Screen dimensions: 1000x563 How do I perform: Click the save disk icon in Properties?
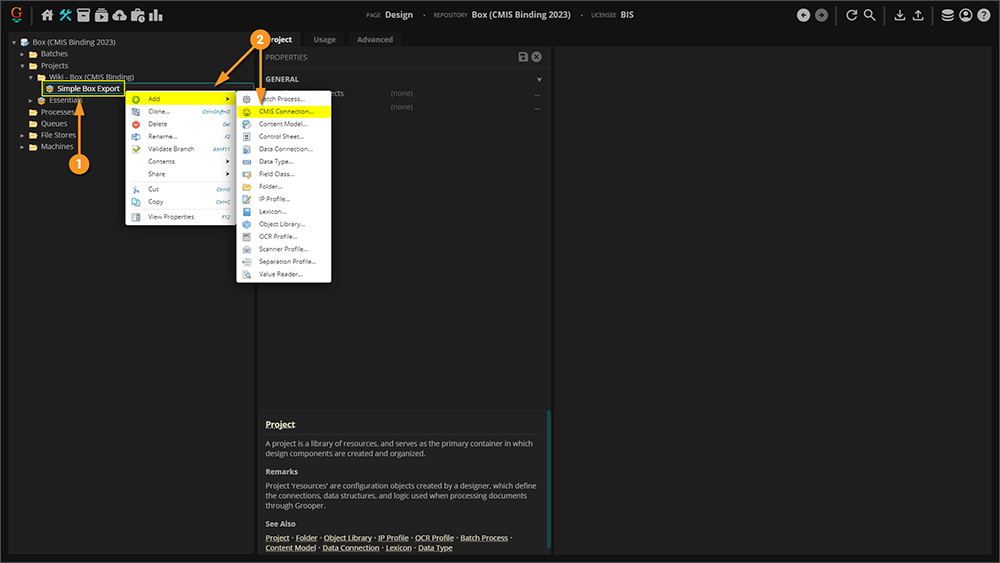[523, 57]
